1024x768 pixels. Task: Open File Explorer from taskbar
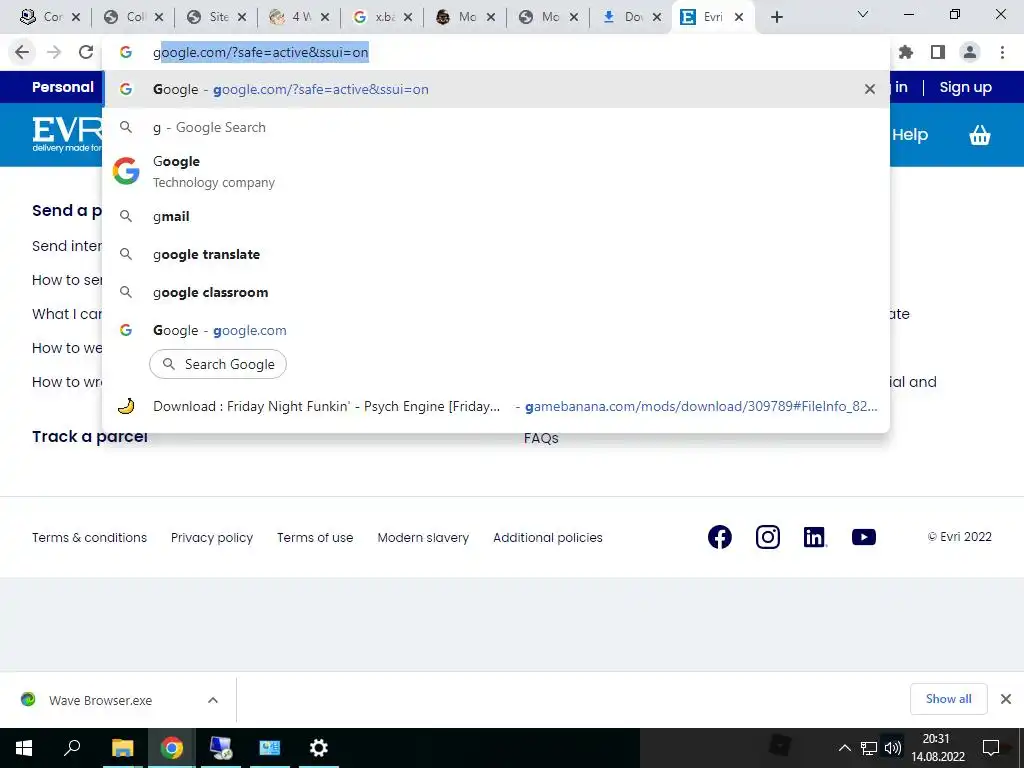(x=122, y=748)
